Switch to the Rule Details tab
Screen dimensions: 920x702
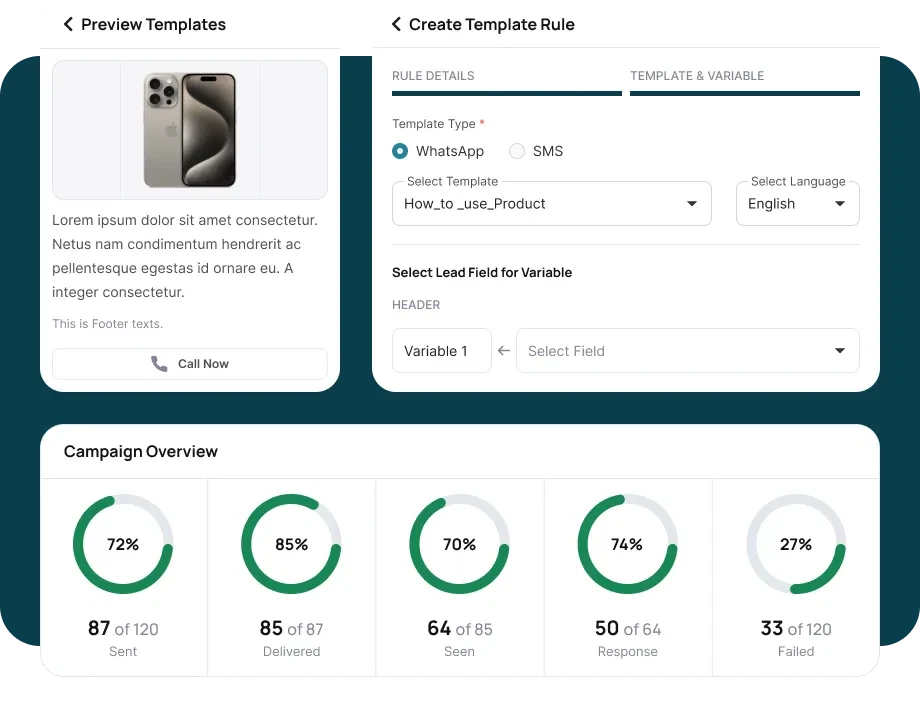pyautogui.click(x=506, y=77)
